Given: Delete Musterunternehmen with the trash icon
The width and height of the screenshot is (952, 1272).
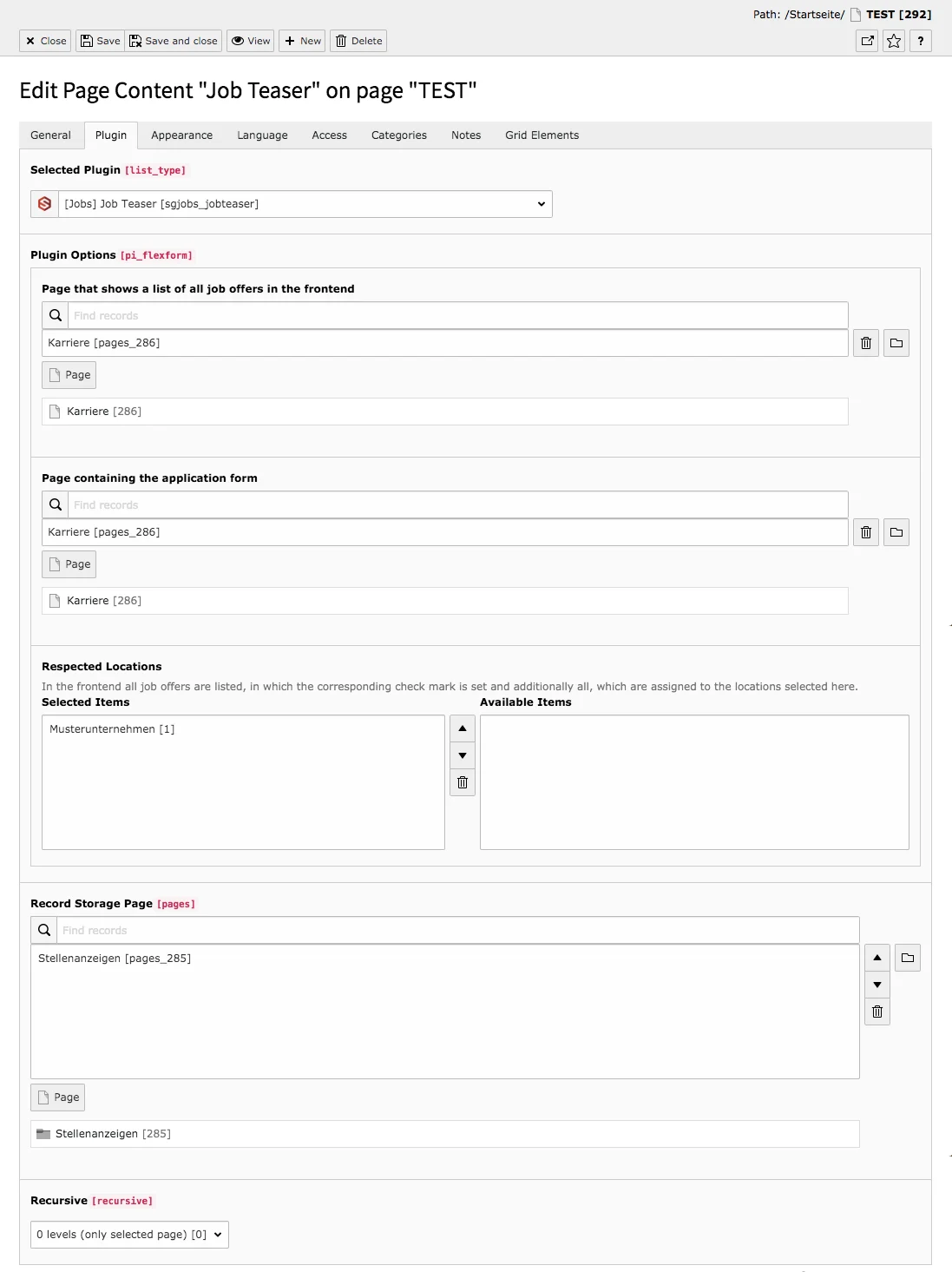Looking at the screenshot, I should coord(463,782).
